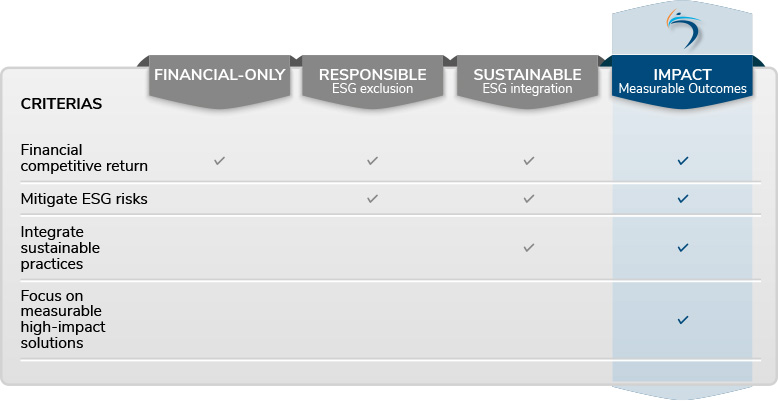Screen dimensions: 778x401
Task: Click Sustainable checkmark for sustainable practices
Action: point(529,246)
